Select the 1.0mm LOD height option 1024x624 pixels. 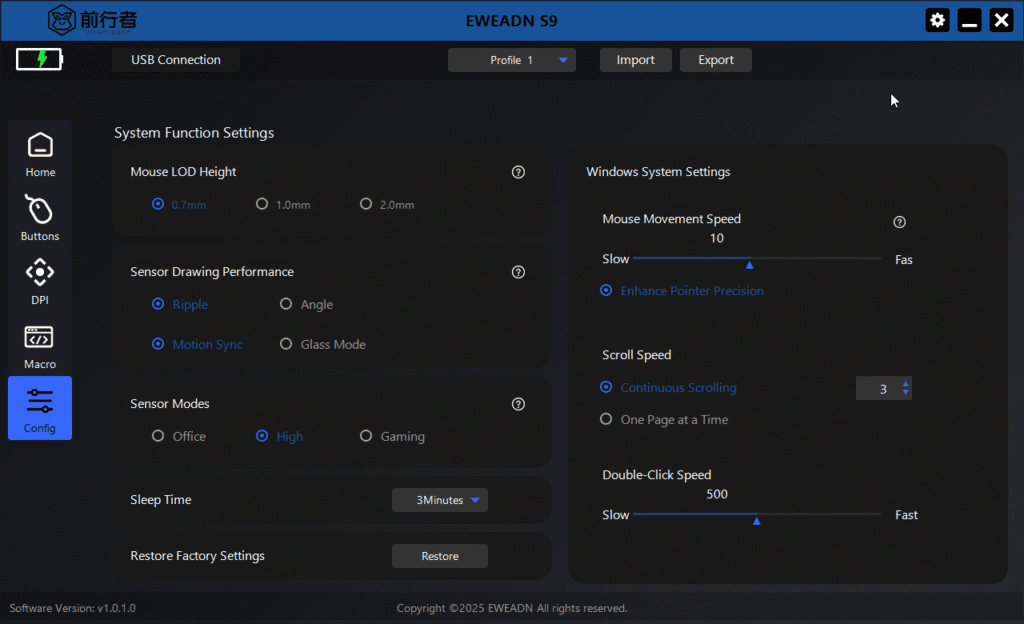click(x=283, y=204)
